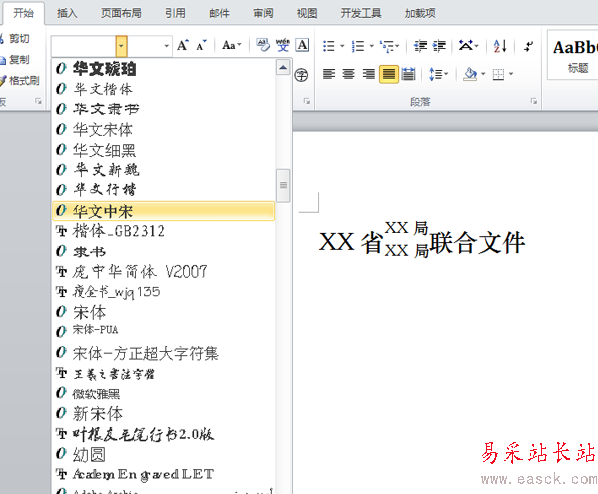
Task: Click the 复制 copy button
Action: 15,59
